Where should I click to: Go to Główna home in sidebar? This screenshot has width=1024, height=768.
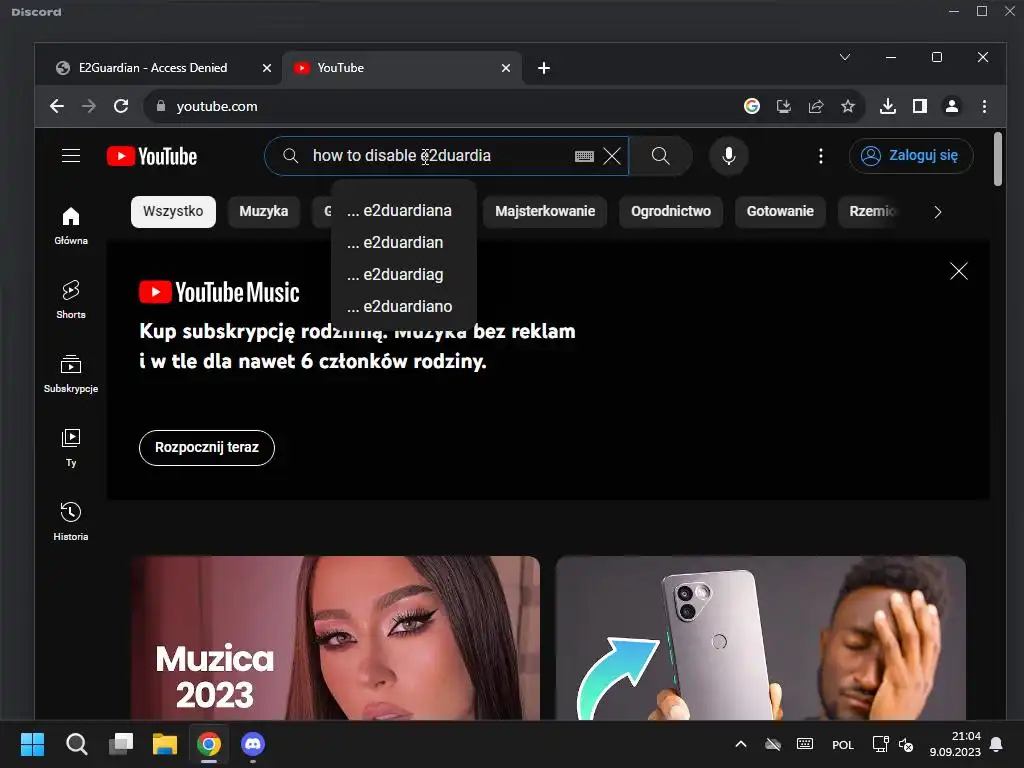pos(71,225)
